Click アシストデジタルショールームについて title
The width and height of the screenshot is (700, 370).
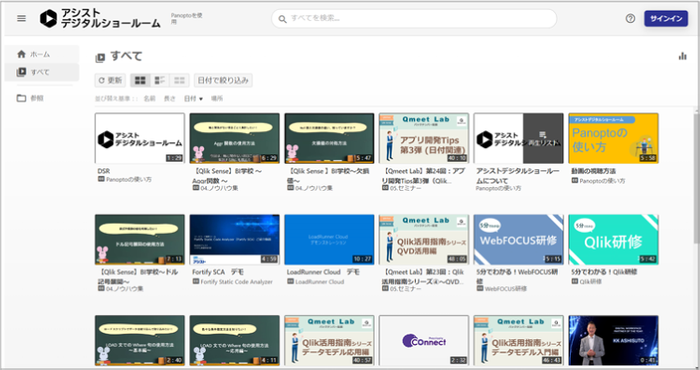coord(517,176)
